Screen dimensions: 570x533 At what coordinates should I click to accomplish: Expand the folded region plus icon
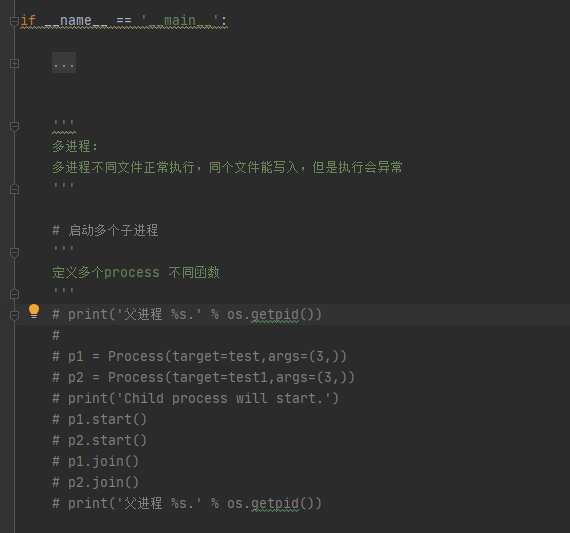[14, 64]
